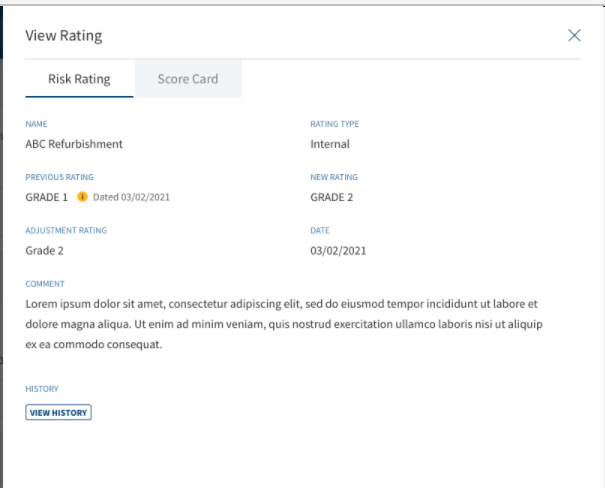Screen dimensions: 605x488
Task: Click the NAME field label
Action: coord(36,124)
